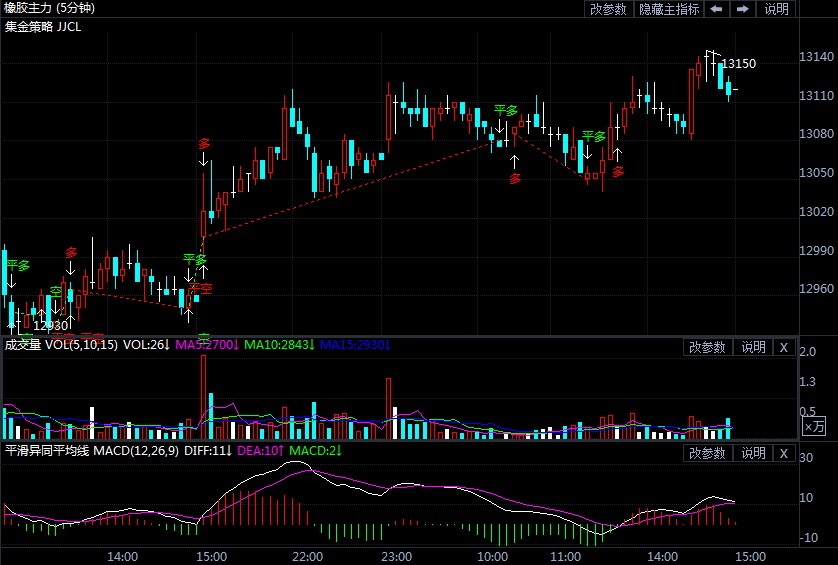This screenshot has height=565, width=838.
Task: Open 说明 in the volume panel
Action: click(x=753, y=347)
